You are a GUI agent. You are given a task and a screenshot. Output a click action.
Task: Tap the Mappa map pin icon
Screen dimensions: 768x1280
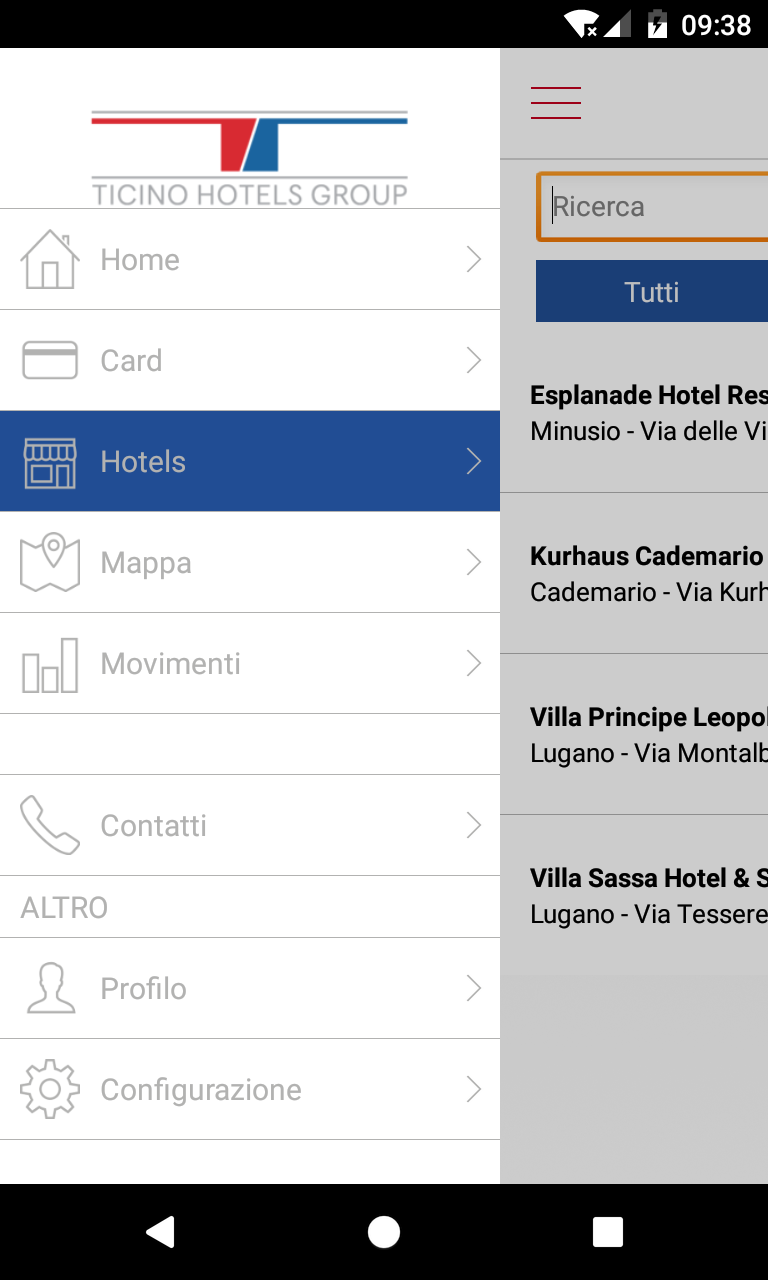[x=50, y=562]
